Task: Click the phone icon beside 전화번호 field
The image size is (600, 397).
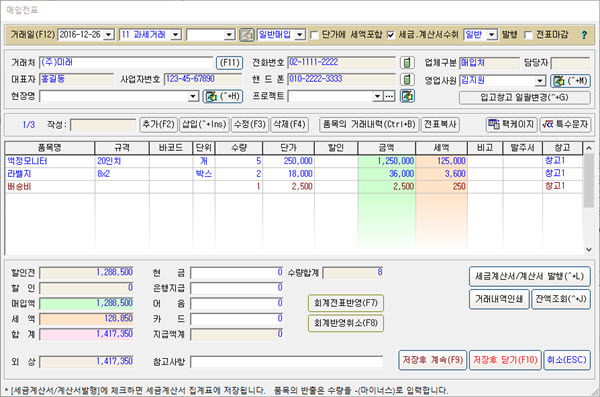Action: point(407,62)
